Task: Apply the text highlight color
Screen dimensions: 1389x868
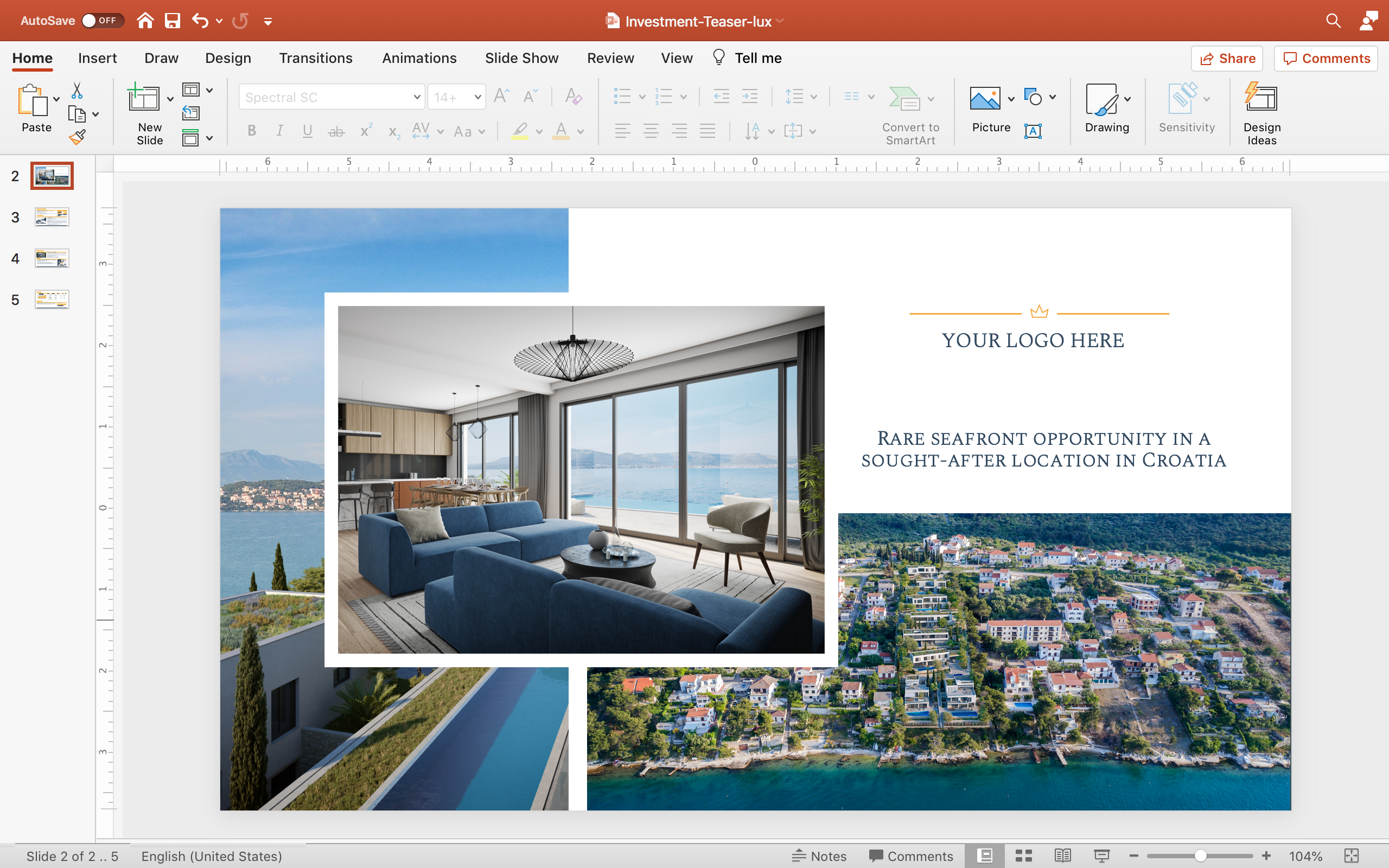Action: (x=519, y=131)
